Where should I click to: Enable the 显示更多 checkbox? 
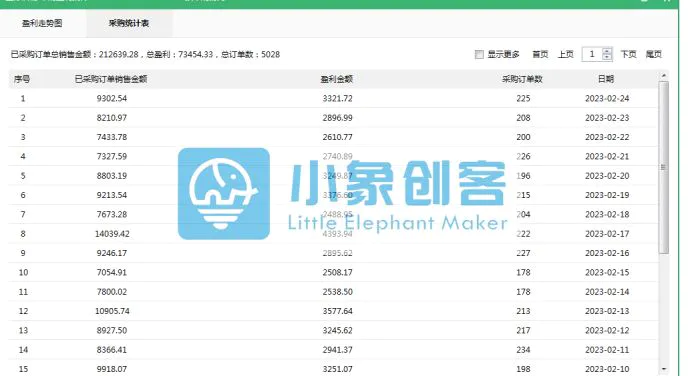point(479,54)
